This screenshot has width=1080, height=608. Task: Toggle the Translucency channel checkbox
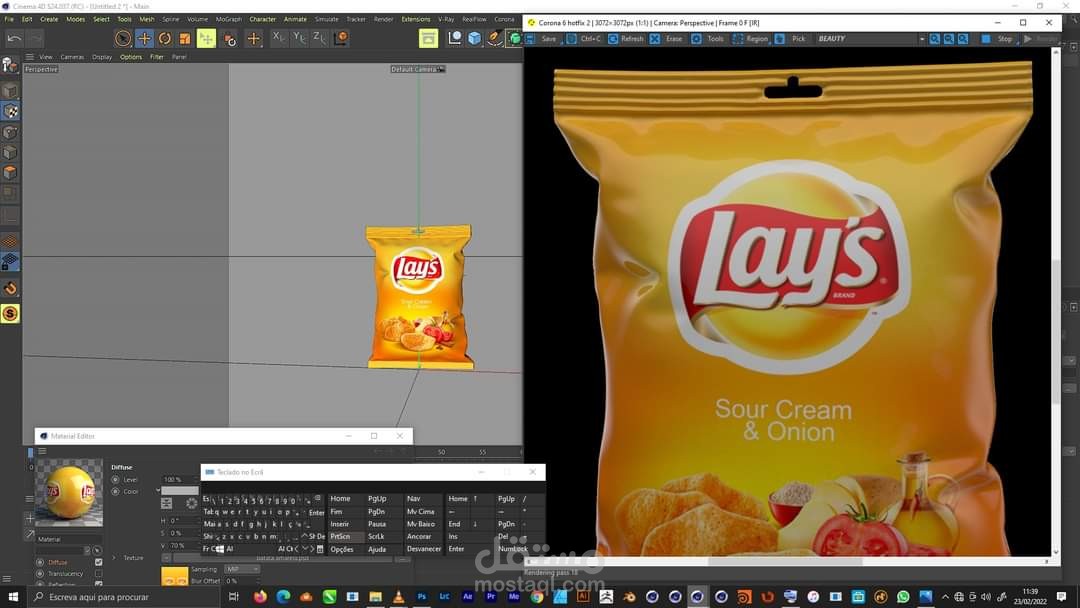(98, 573)
